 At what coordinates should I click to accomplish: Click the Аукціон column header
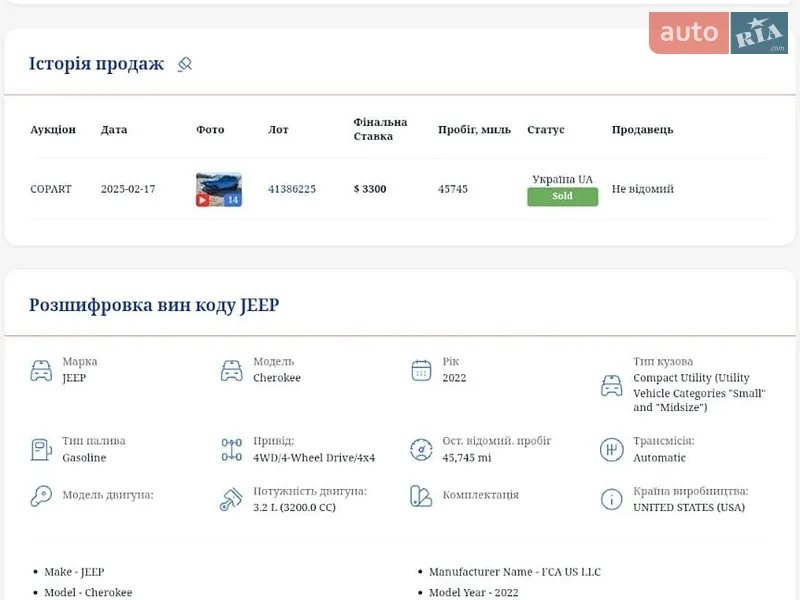[53, 130]
